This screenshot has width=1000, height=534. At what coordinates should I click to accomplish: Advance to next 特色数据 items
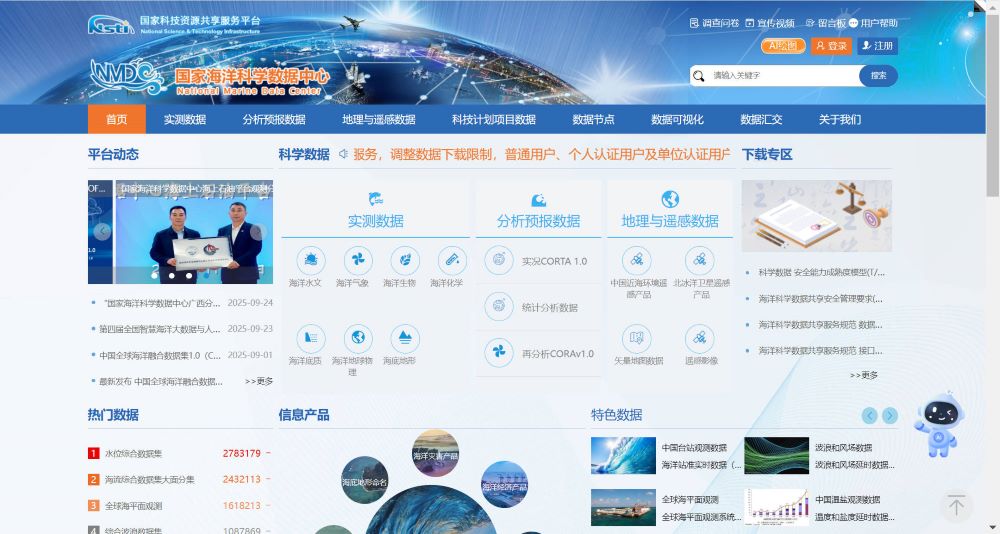click(890, 416)
